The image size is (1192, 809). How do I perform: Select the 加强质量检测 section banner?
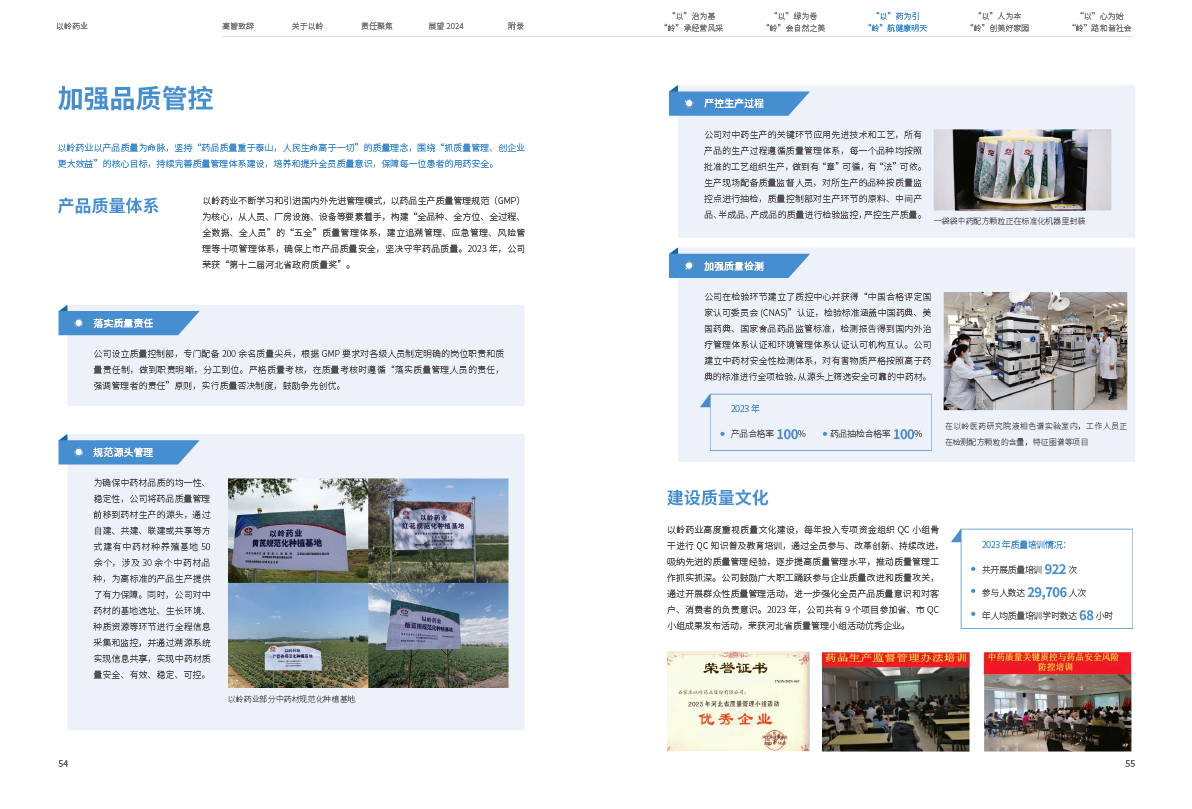pos(740,266)
